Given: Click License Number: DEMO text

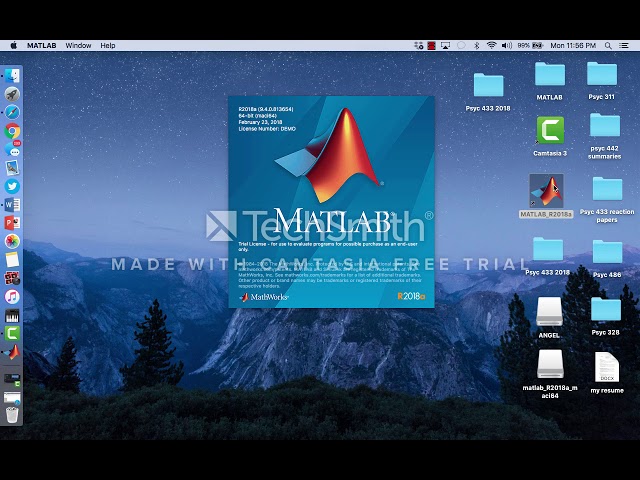Looking at the screenshot, I should [x=267, y=129].
